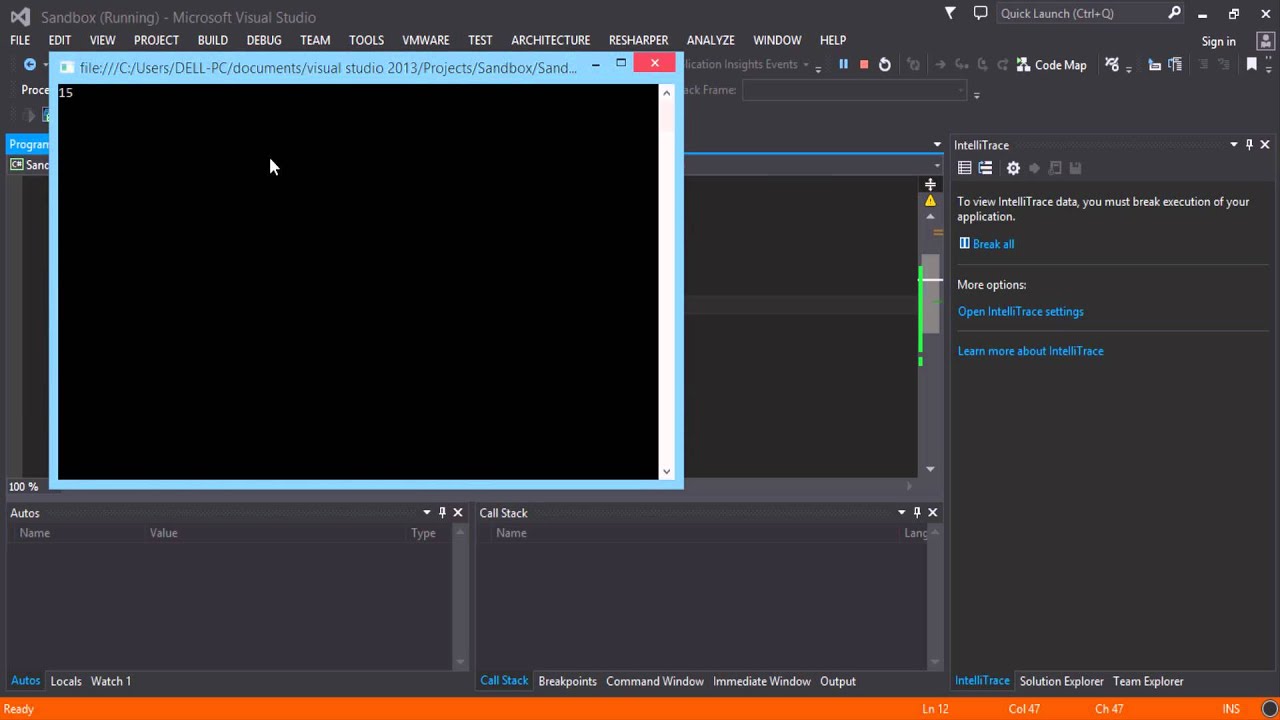Screen dimensions: 1280x720
Task: Toggle the bookmark icon in toolbar
Action: coord(1251,64)
